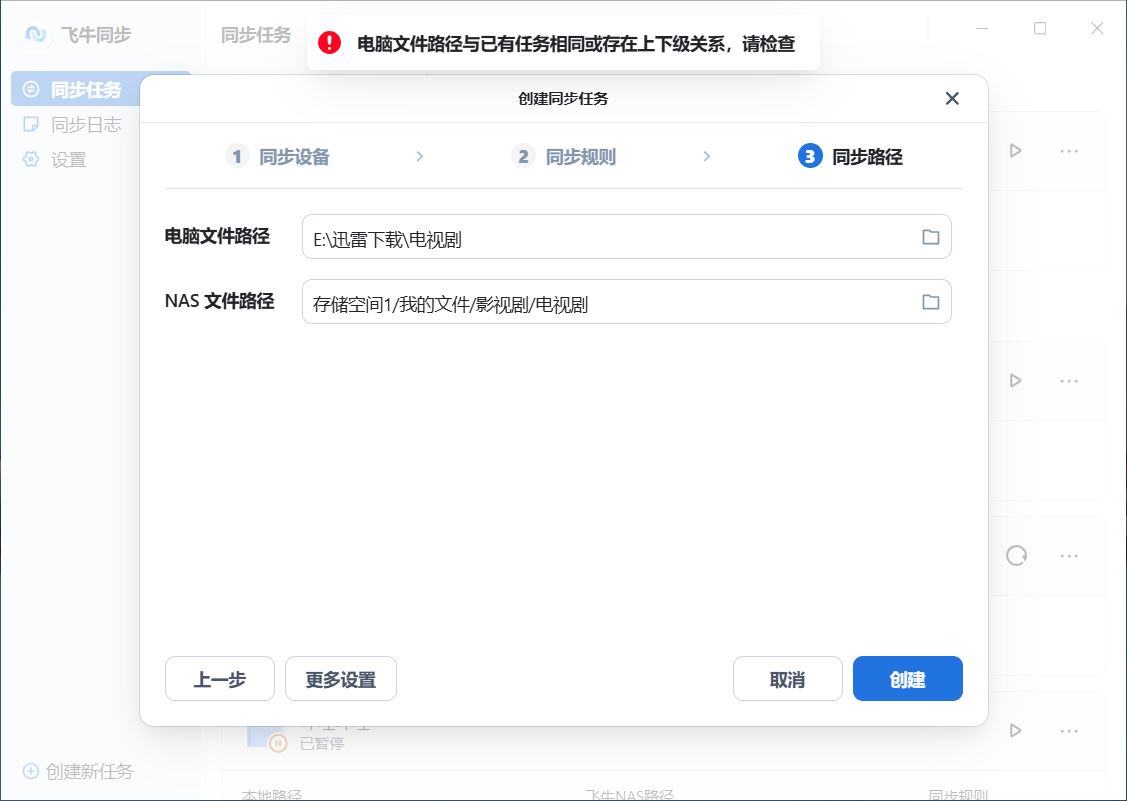Click the syncing refresh icon on third task
1127x801 pixels.
[1016, 555]
